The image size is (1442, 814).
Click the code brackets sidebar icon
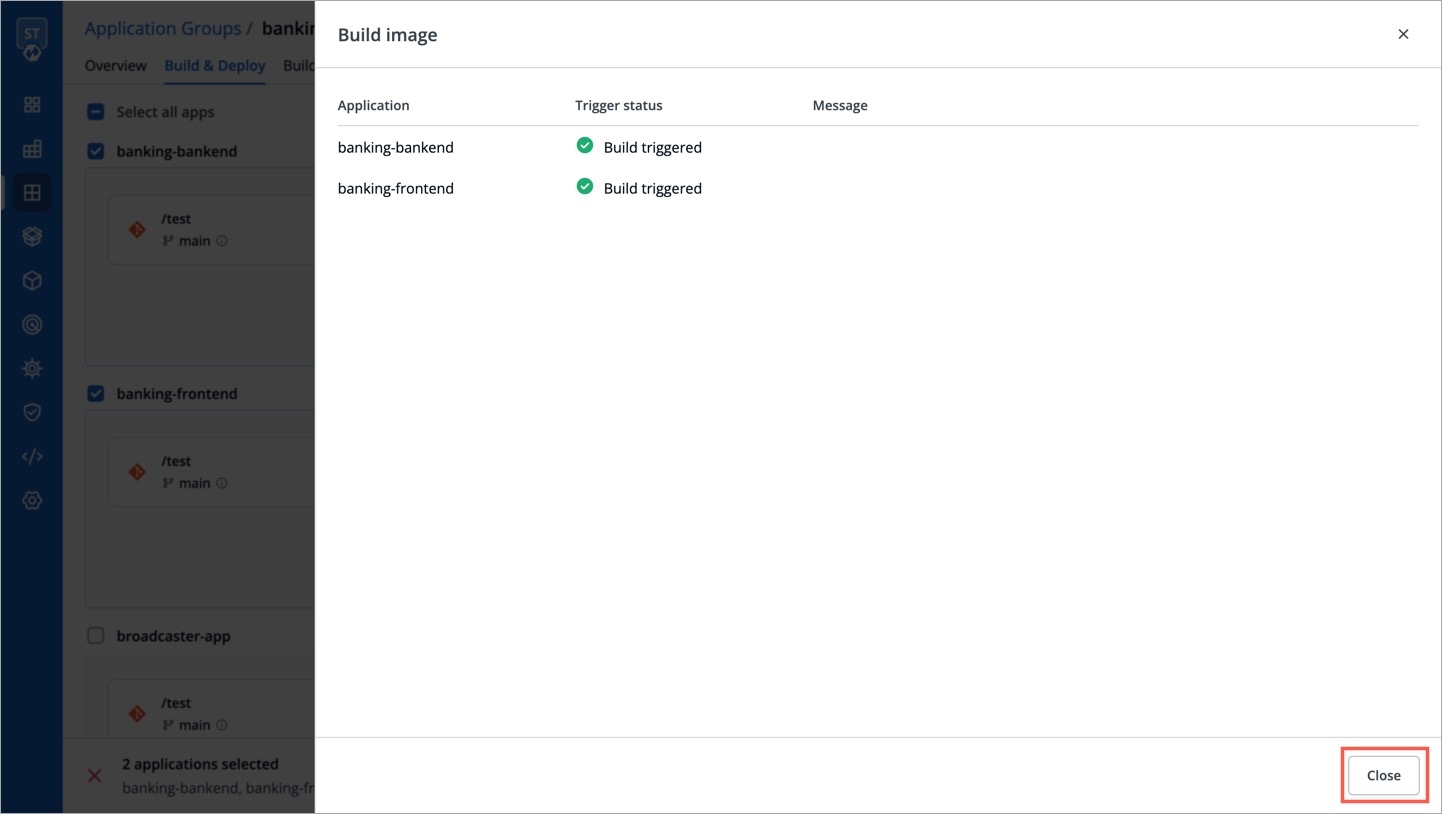click(x=32, y=456)
